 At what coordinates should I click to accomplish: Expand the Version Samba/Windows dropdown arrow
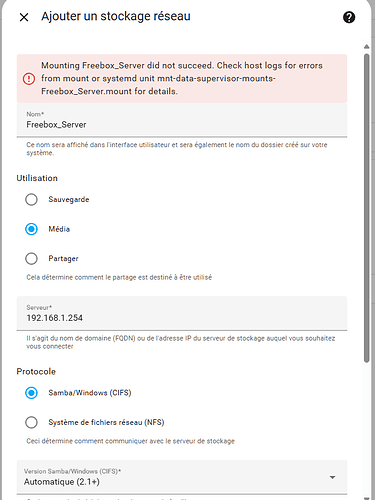(x=332, y=477)
